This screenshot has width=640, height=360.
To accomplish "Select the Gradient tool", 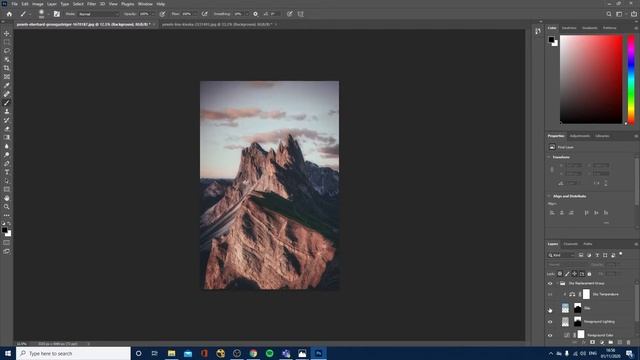I will [x=7, y=138].
